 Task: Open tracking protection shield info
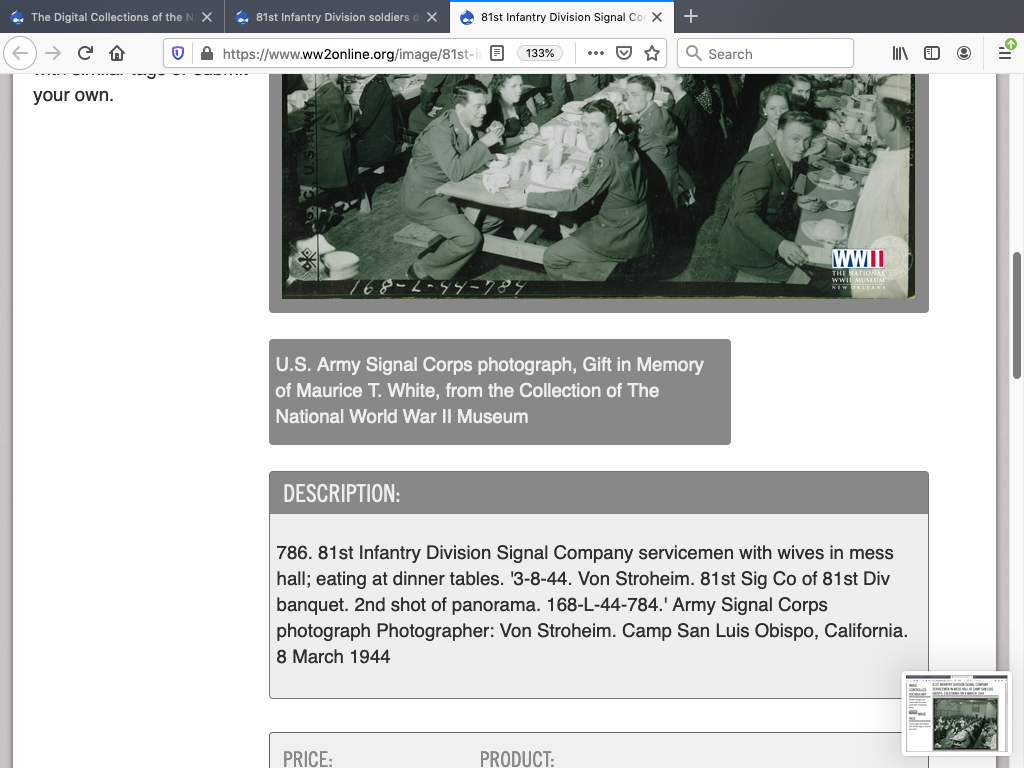(x=178, y=54)
